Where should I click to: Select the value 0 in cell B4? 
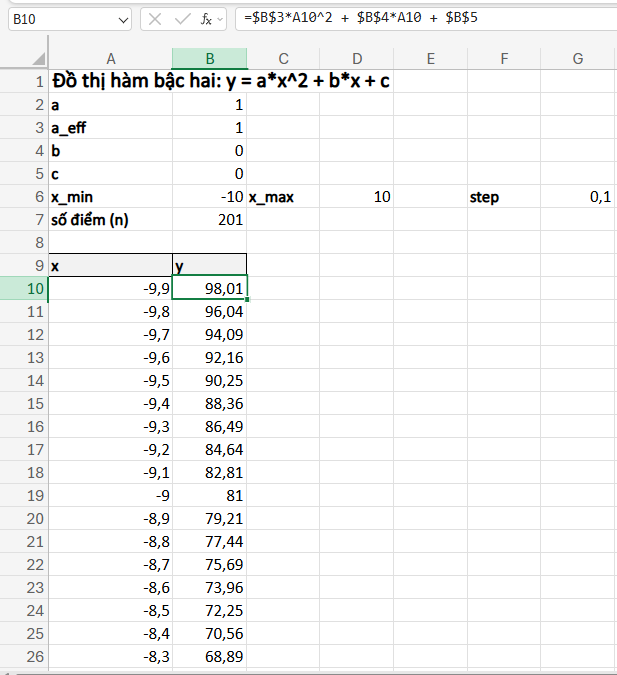(x=210, y=151)
